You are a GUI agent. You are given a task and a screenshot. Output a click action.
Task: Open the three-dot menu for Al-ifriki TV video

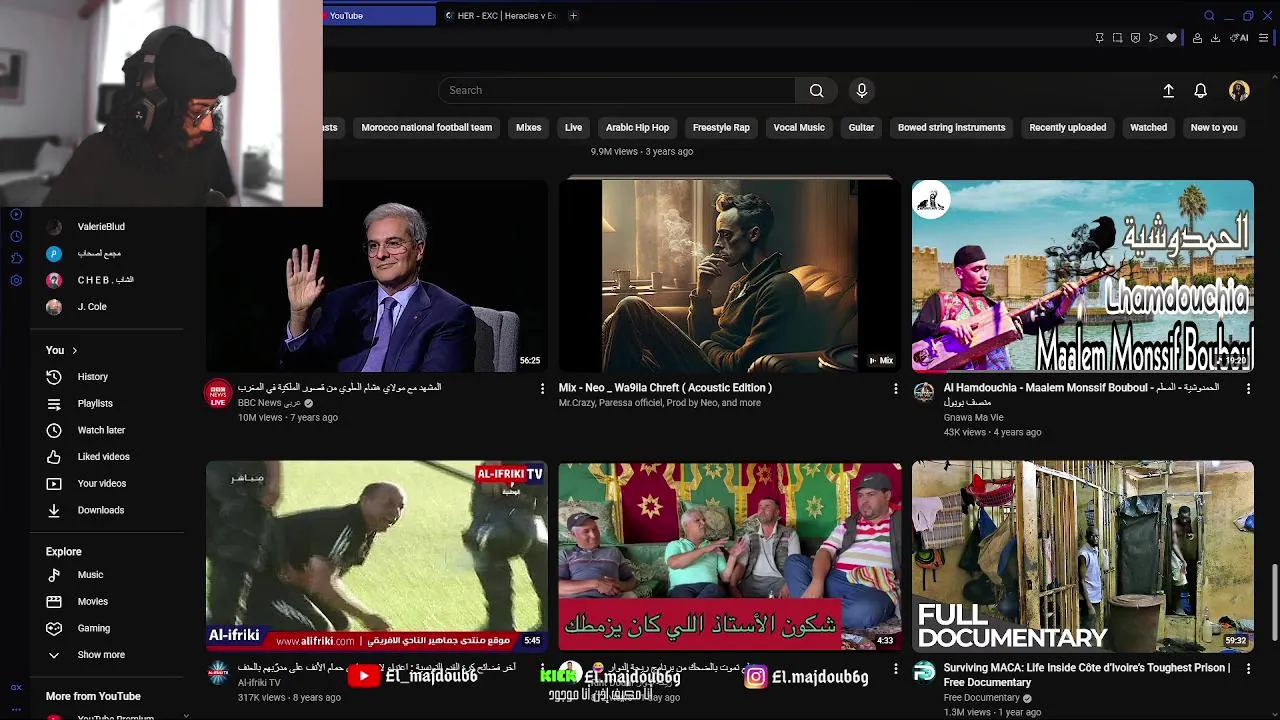(543, 668)
